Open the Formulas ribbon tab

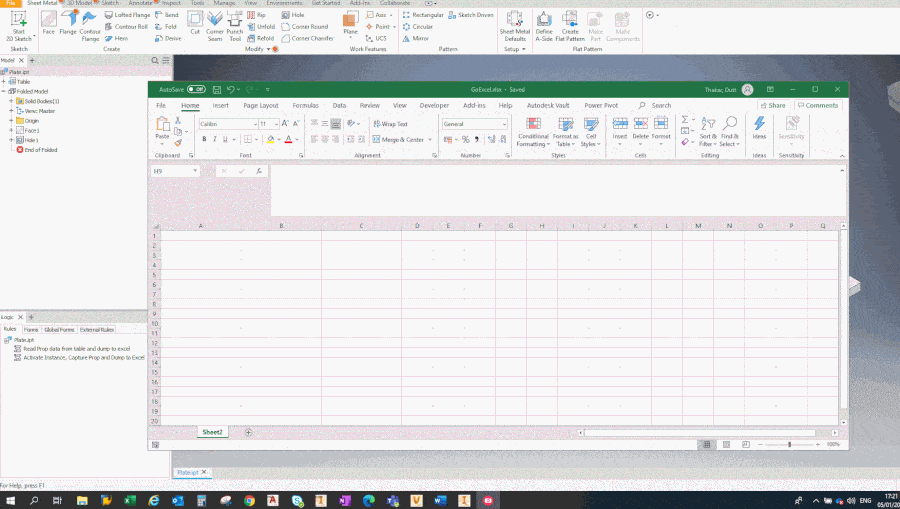click(305, 105)
